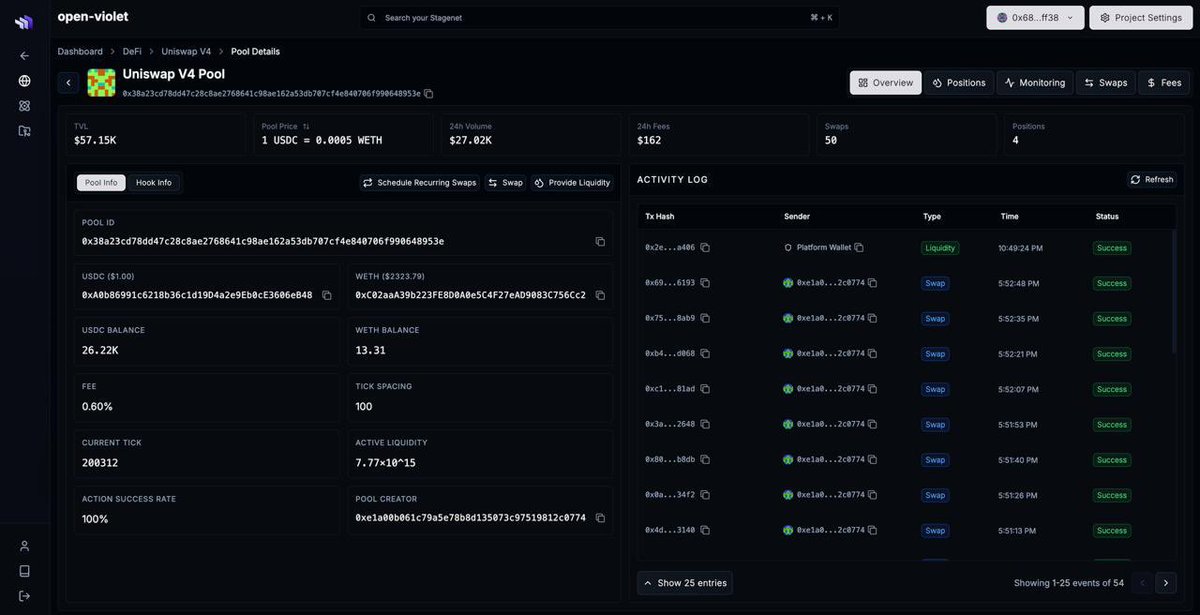Go to previous page of activity events
1200x615 pixels.
pos(1143,583)
